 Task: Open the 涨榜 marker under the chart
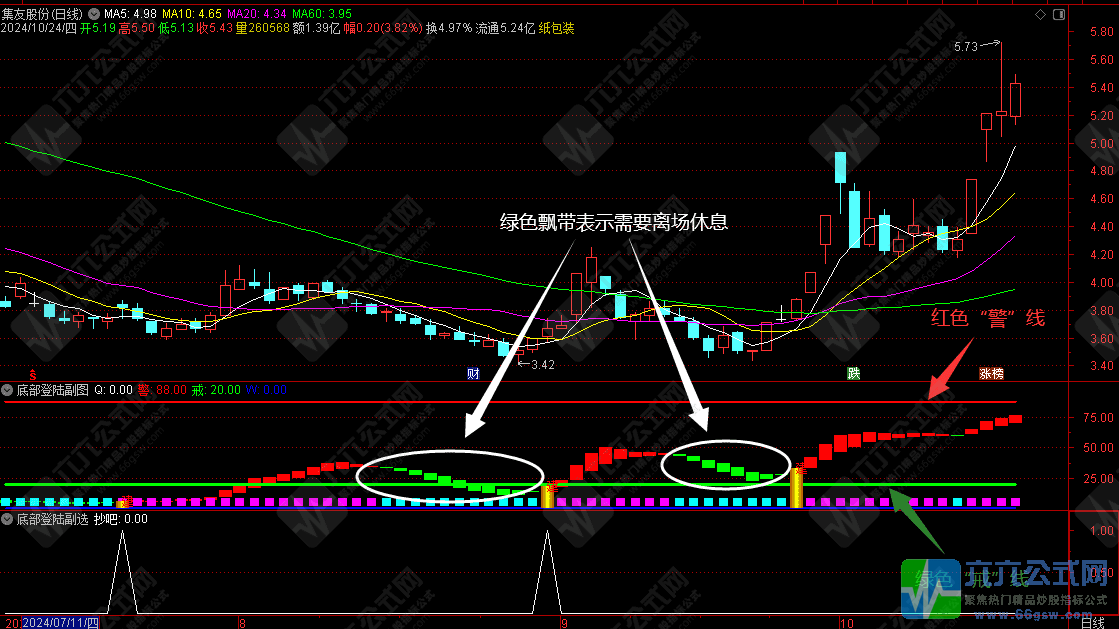coord(991,373)
